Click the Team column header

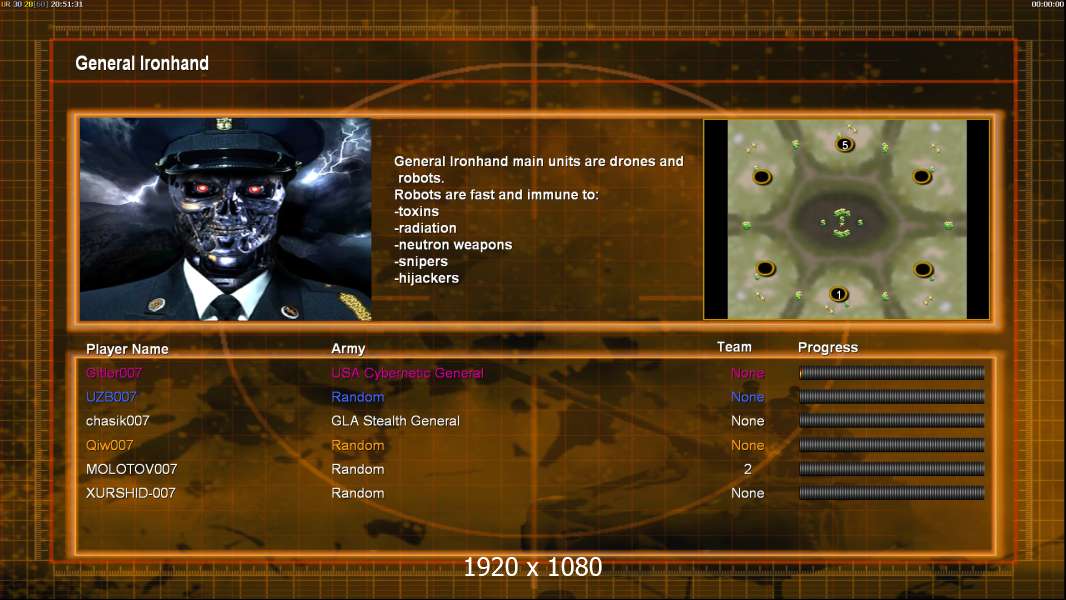734,347
